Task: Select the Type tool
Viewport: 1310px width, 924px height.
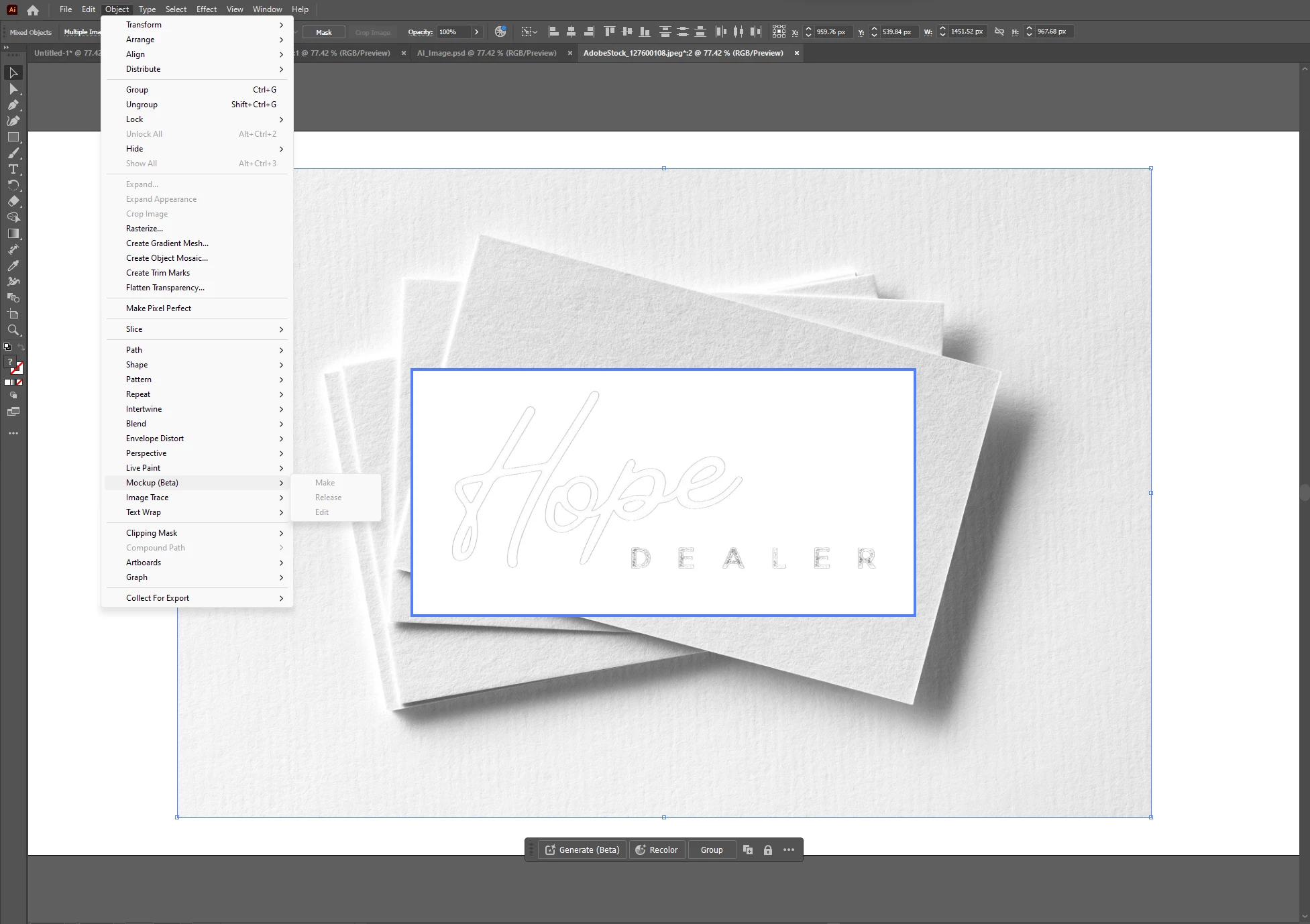Action: [x=13, y=169]
